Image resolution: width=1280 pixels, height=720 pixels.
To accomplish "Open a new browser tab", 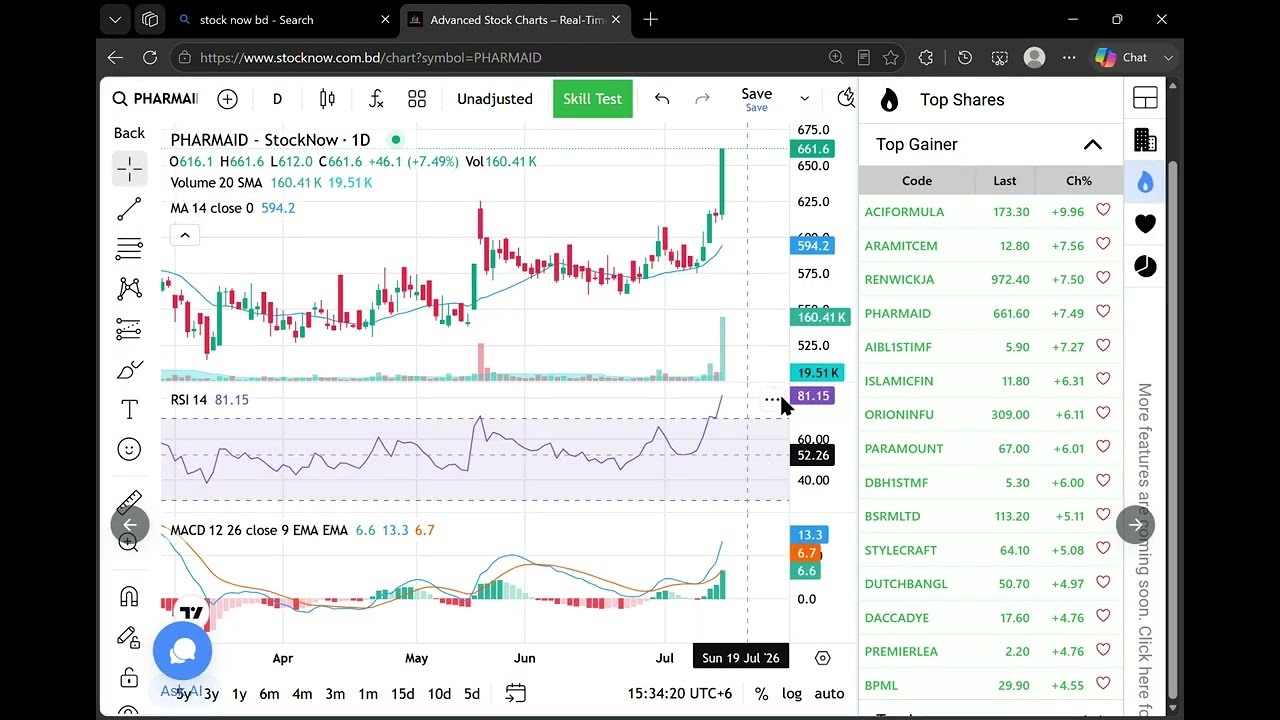I will pyautogui.click(x=651, y=19).
